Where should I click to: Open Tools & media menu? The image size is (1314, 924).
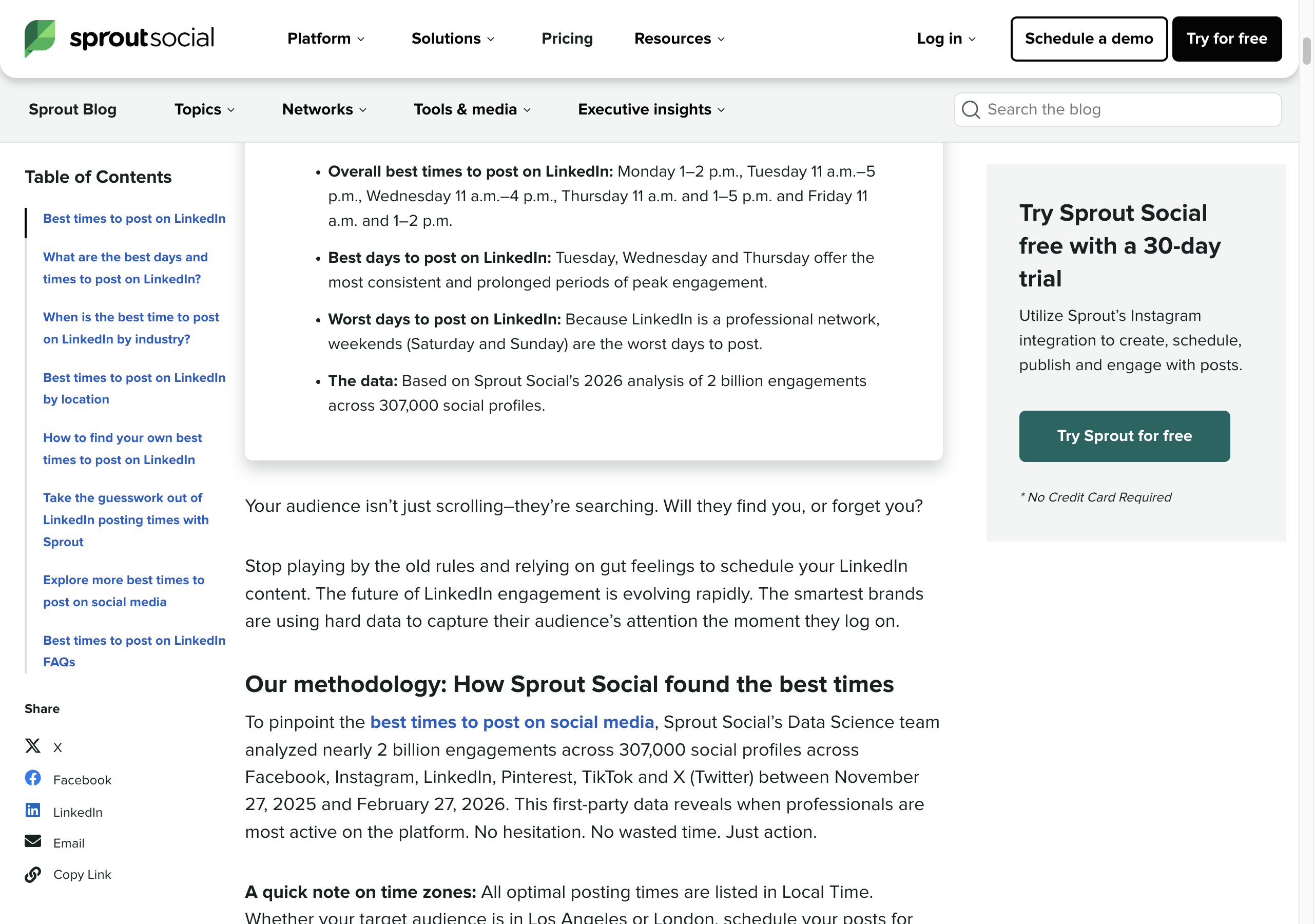[472, 109]
